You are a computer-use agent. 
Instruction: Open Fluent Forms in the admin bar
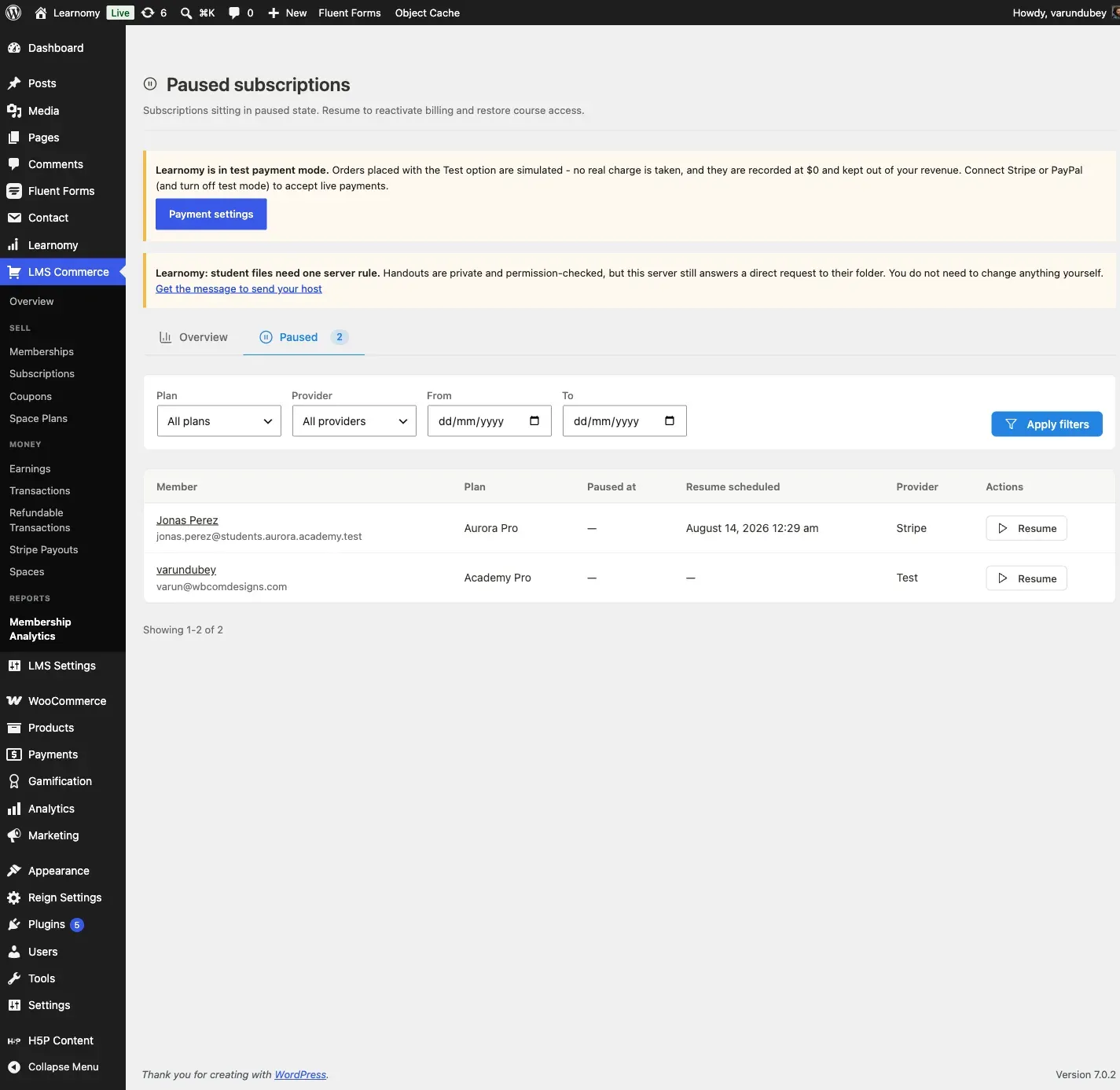click(350, 13)
